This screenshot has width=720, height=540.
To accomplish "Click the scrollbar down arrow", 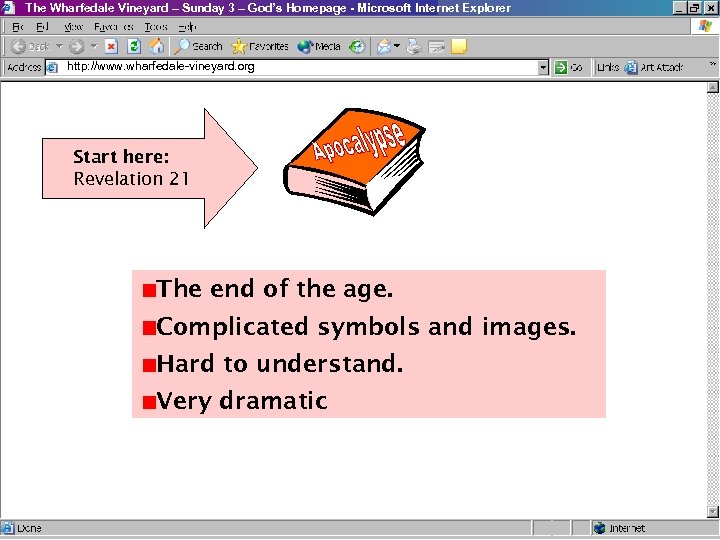I will coord(712,511).
